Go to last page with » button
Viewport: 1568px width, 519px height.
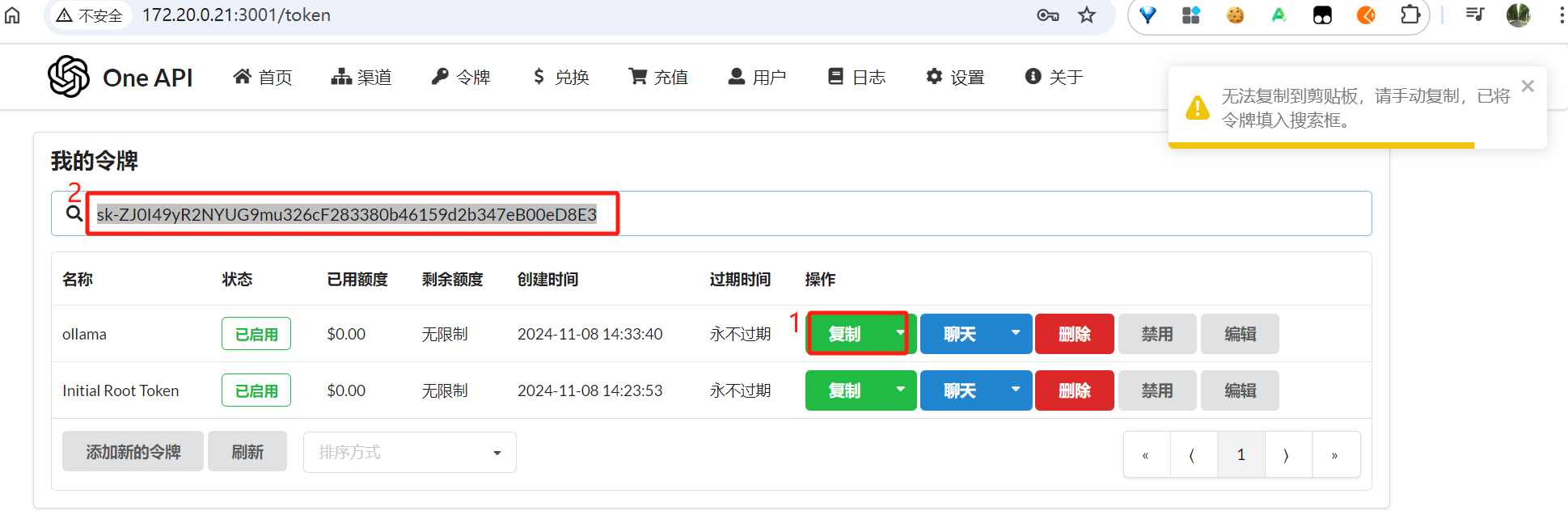coord(1335,455)
